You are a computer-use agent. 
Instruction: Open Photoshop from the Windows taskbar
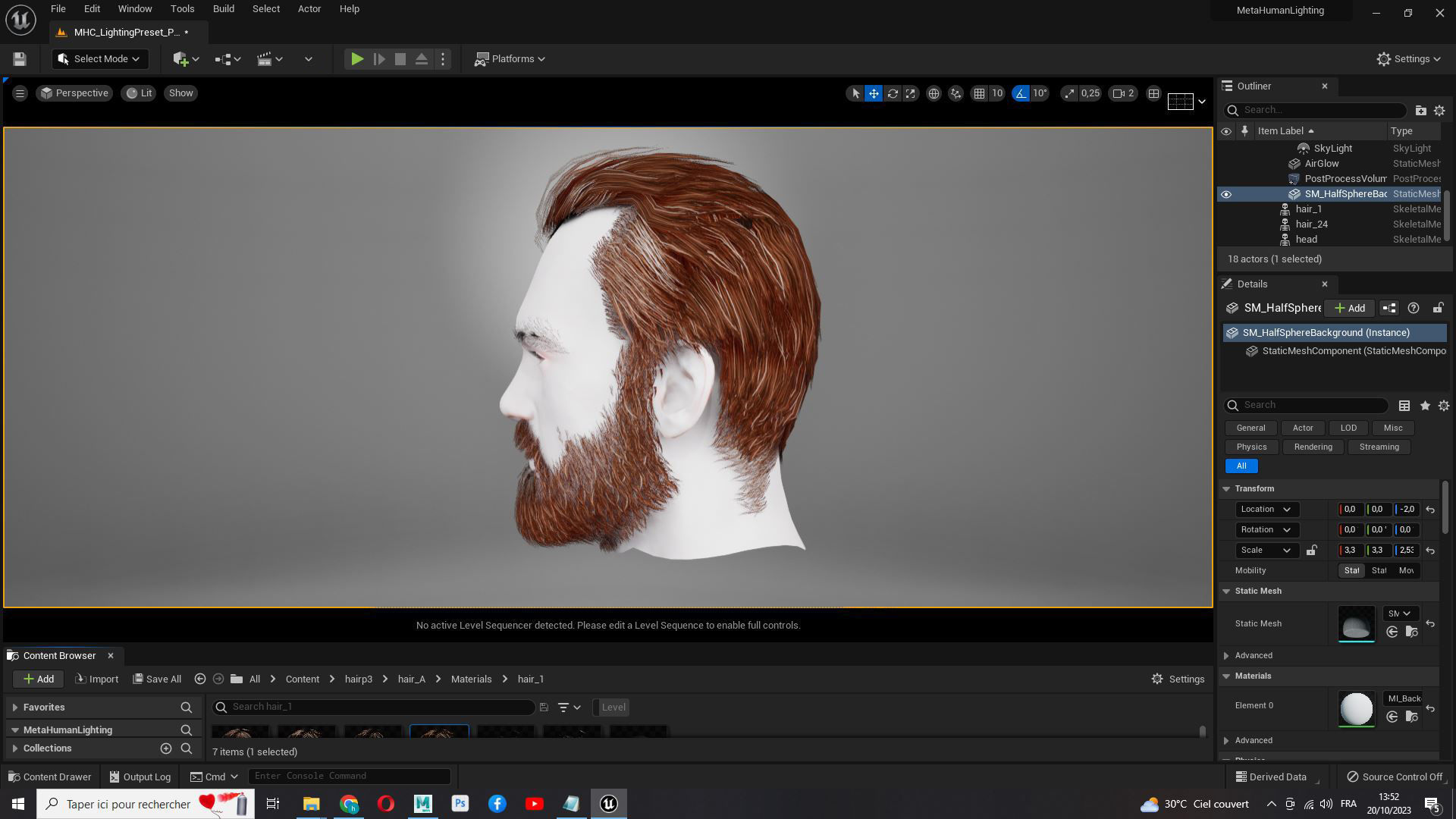tap(460, 804)
